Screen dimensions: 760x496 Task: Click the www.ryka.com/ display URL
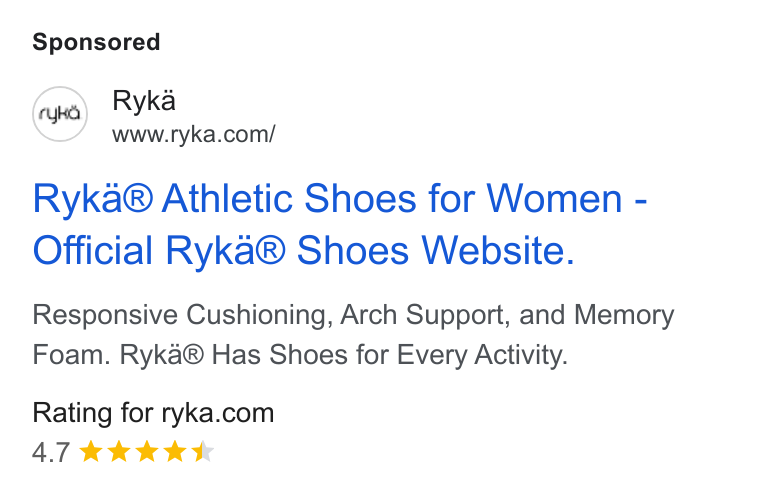(194, 134)
